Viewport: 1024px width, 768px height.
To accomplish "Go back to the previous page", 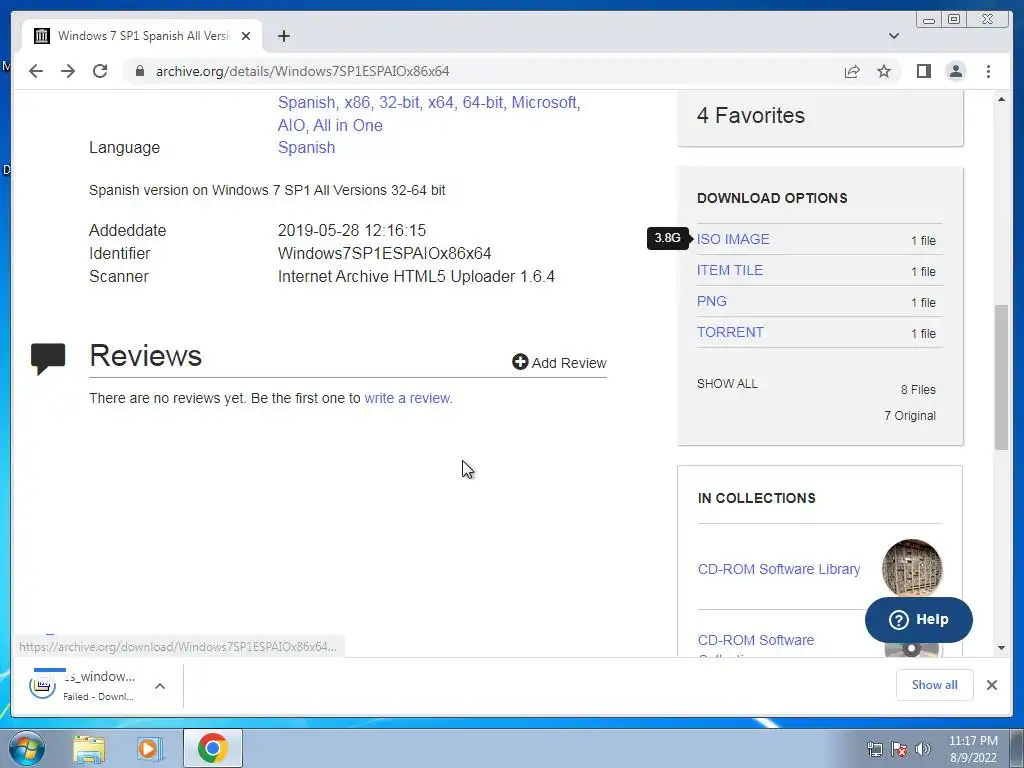I will coord(36,71).
